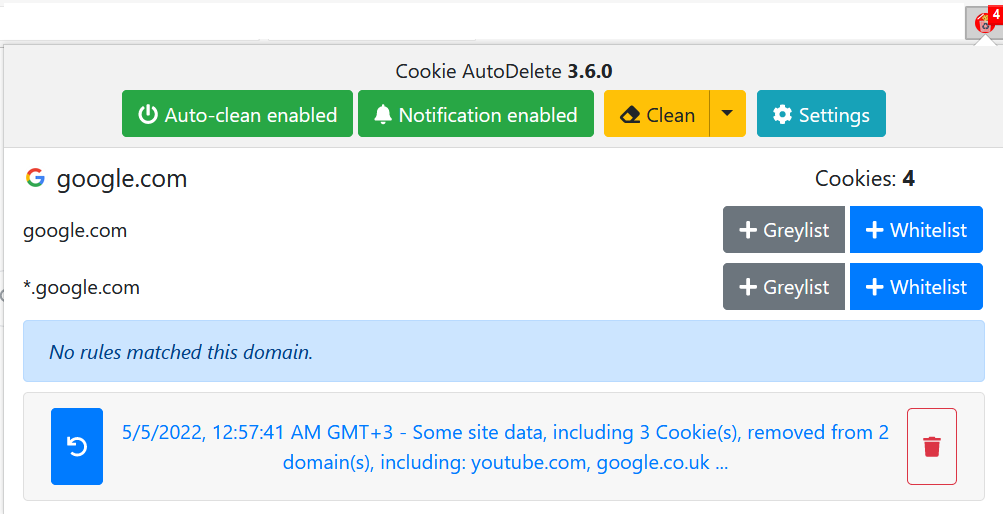Toggle the Notification enabled button
This screenshot has height=514, width=1003.
tap(476, 114)
